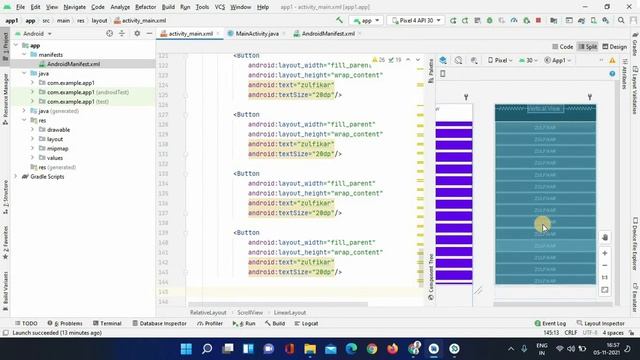Click the CRLF line separator status
The width and height of the screenshot is (640, 360).
pos(571,333)
